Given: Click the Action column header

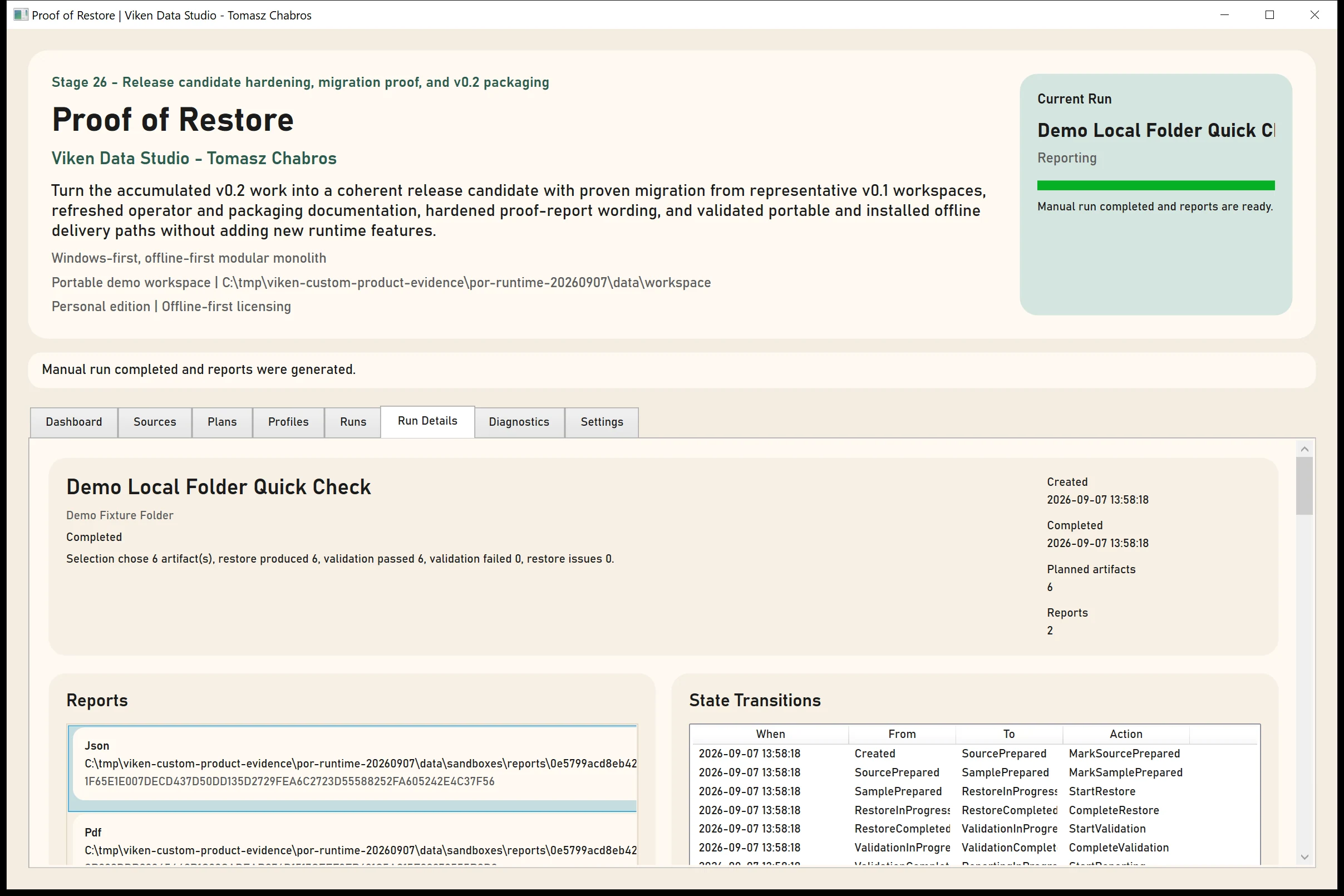Looking at the screenshot, I should coord(1126,733).
